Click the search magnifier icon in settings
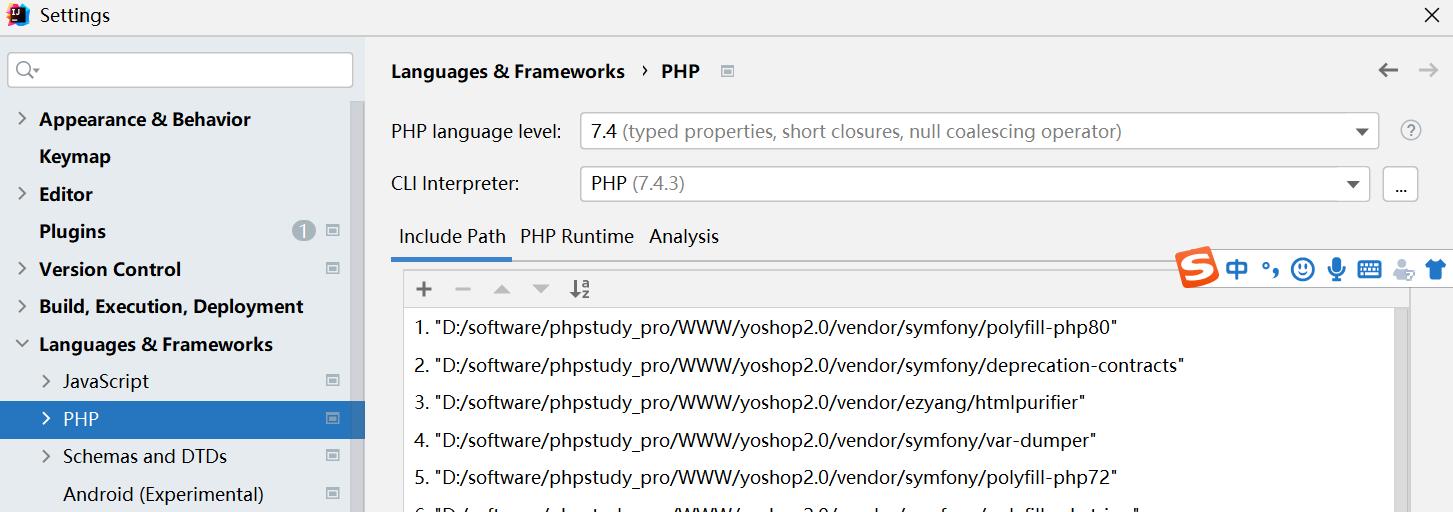This screenshot has height=512, width=1453. point(27,70)
